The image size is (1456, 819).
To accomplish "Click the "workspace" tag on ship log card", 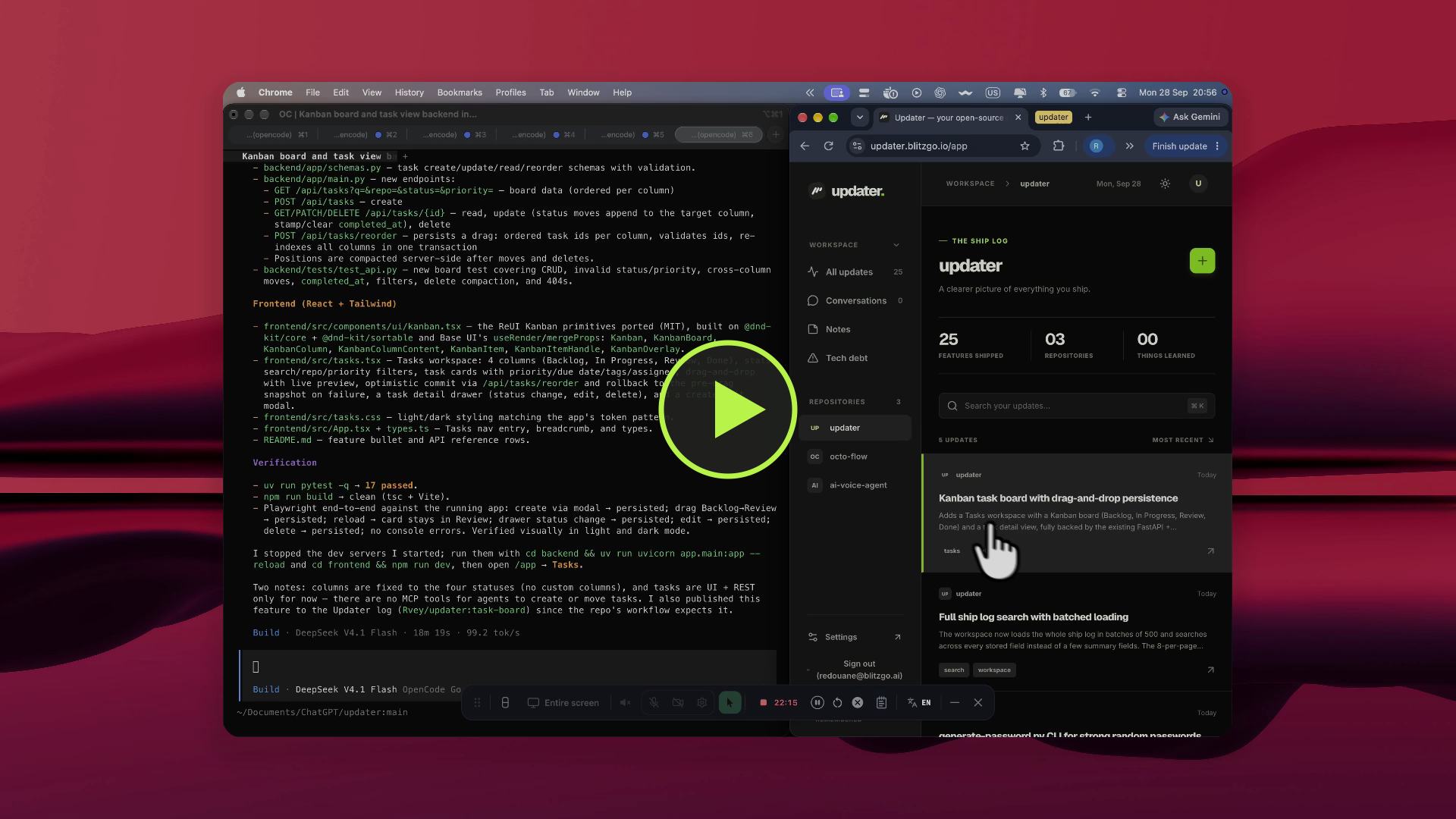I will coord(994,670).
